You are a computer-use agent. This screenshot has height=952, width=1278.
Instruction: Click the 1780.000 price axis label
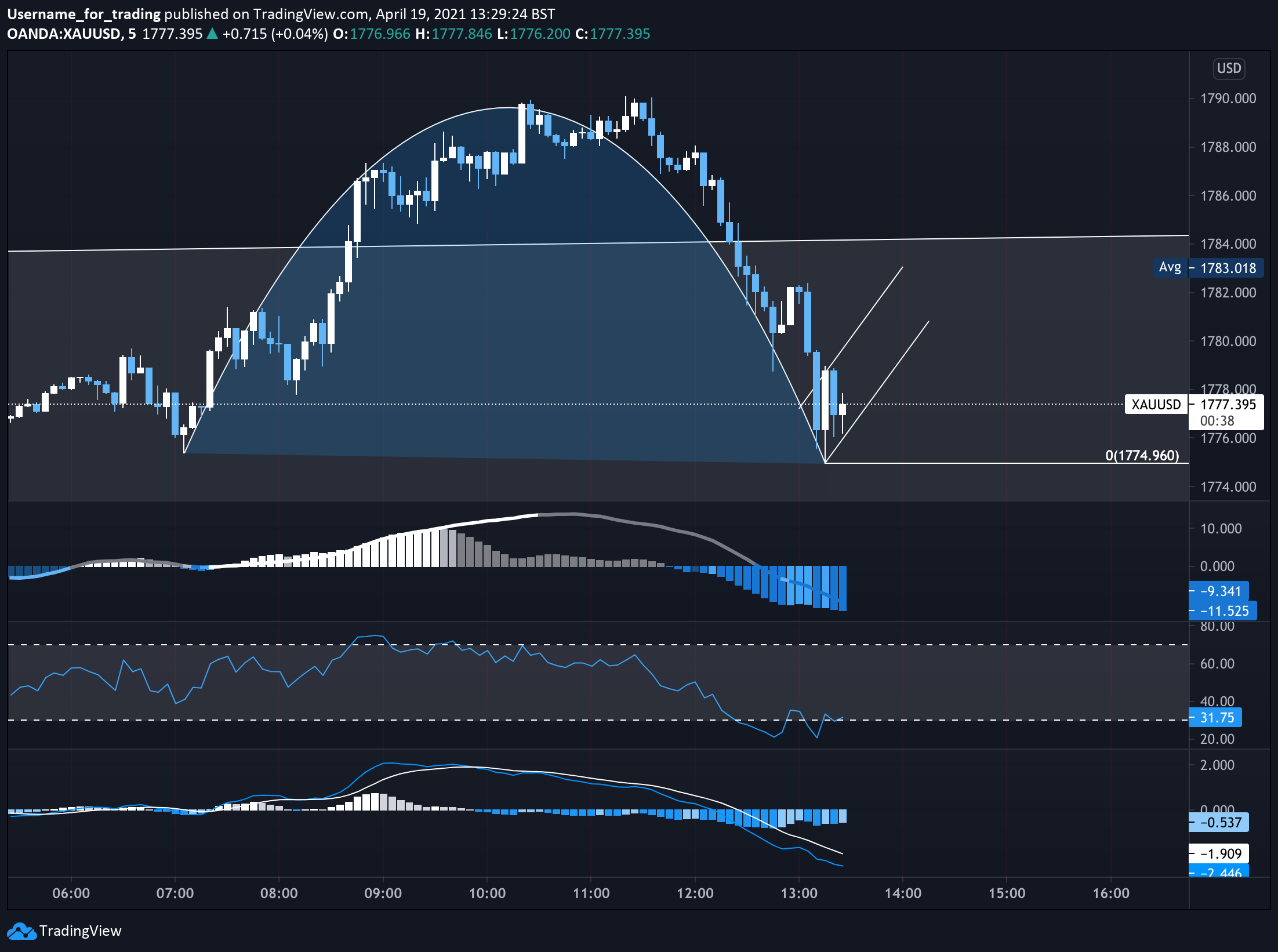coord(1228,341)
